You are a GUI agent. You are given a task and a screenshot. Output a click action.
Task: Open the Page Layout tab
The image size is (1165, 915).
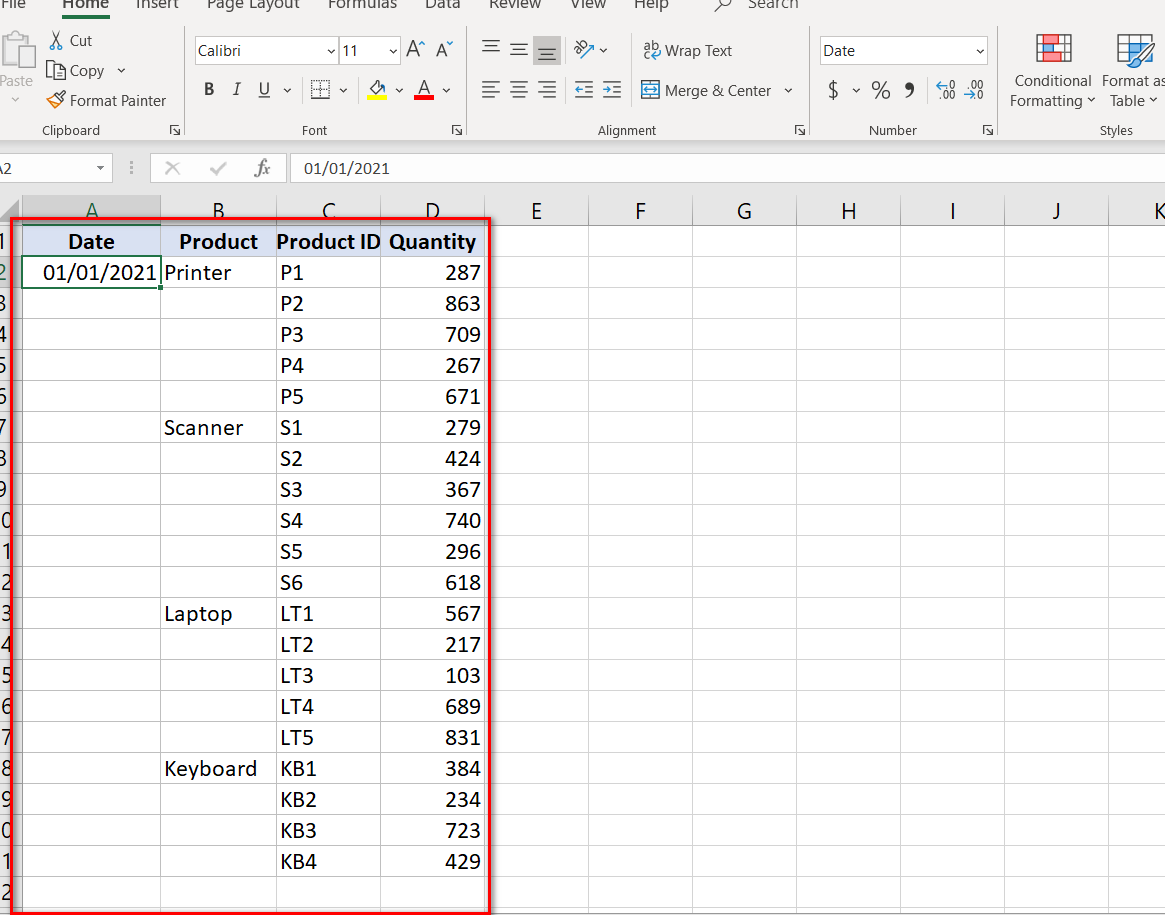253,5
